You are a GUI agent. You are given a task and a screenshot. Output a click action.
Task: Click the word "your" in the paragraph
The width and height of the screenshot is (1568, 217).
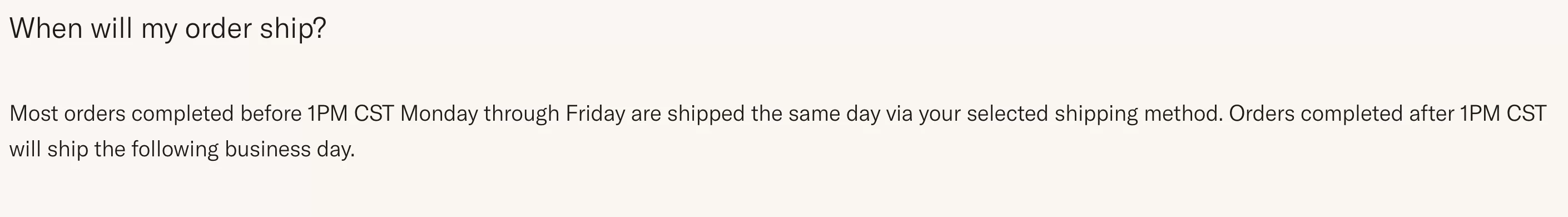pos(939,114)
